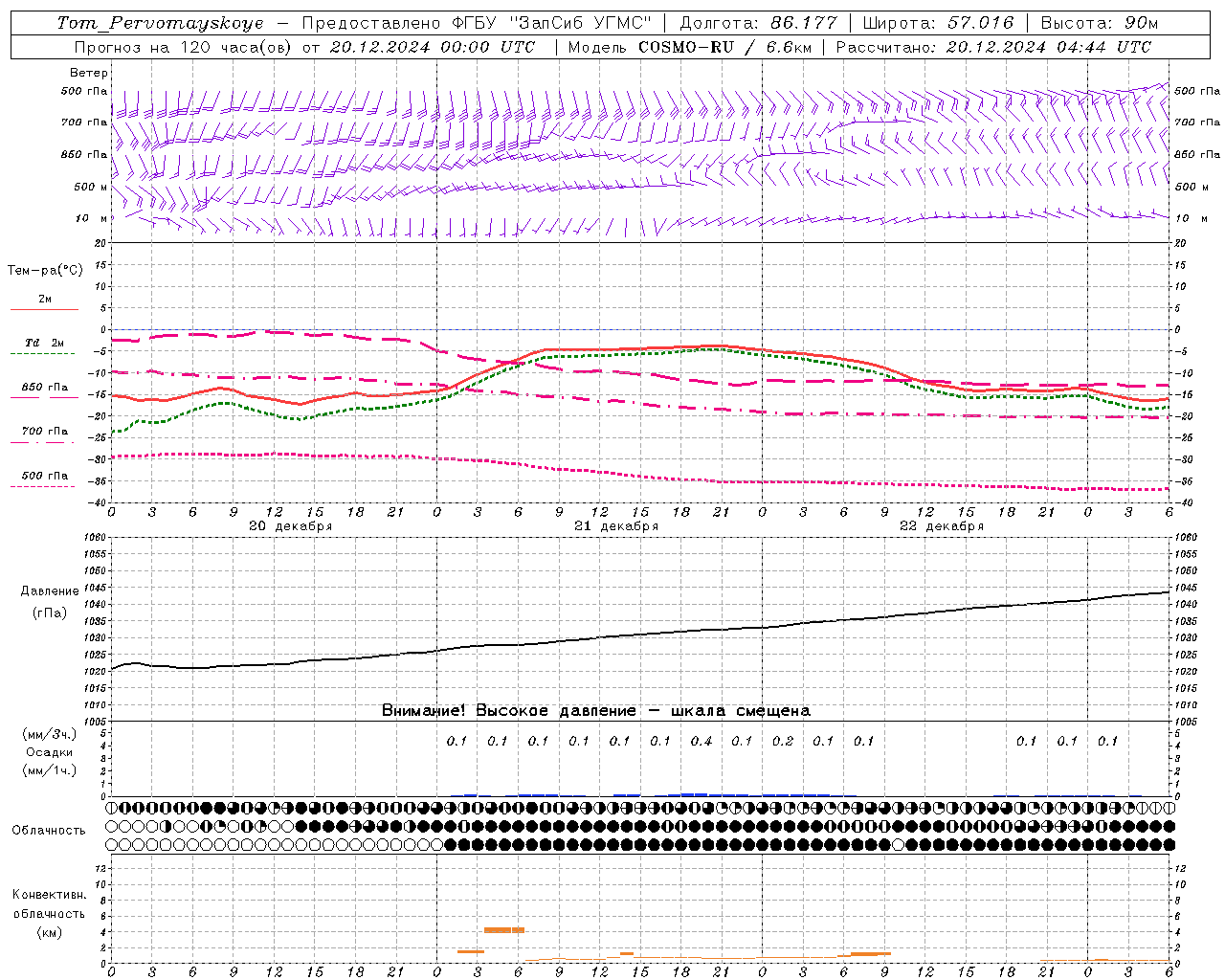Screen dimensions: 1225x980
Task: Click the calculation time 04:44 UTC
Action: 1103,47
